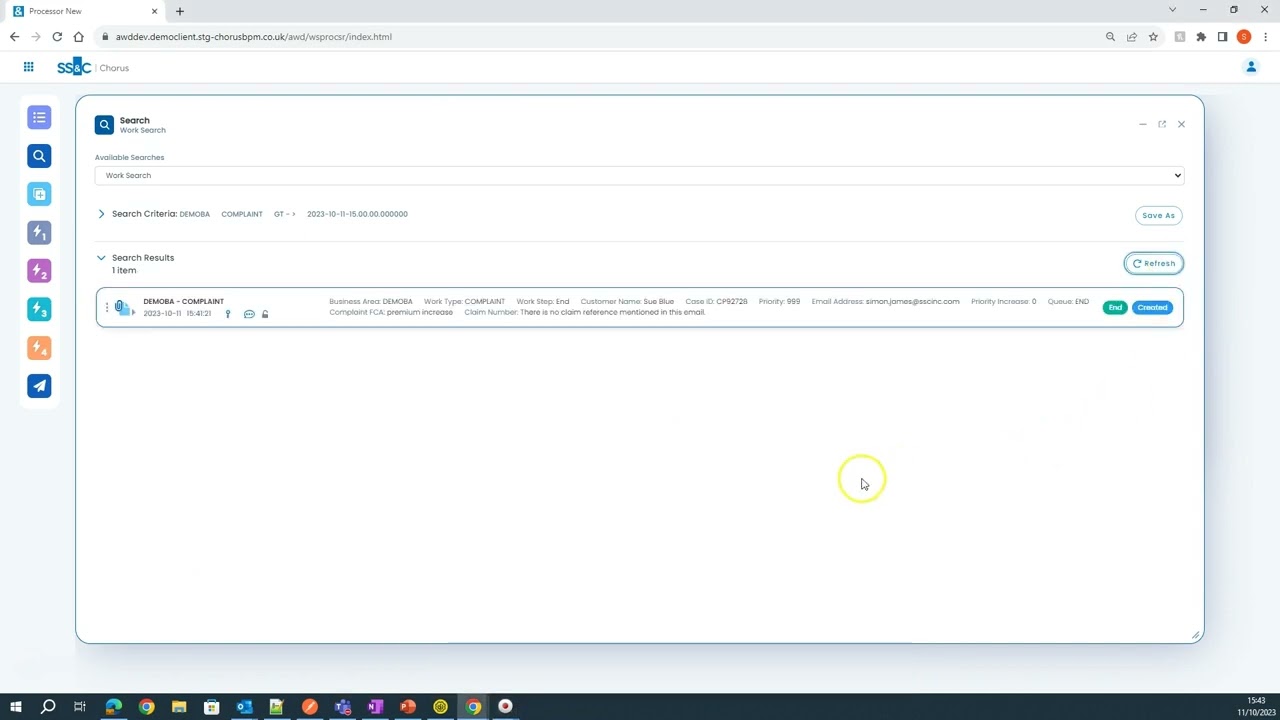1280x720 pixels.
Task: Open the apps grid launcher
Action: (28, 67)
